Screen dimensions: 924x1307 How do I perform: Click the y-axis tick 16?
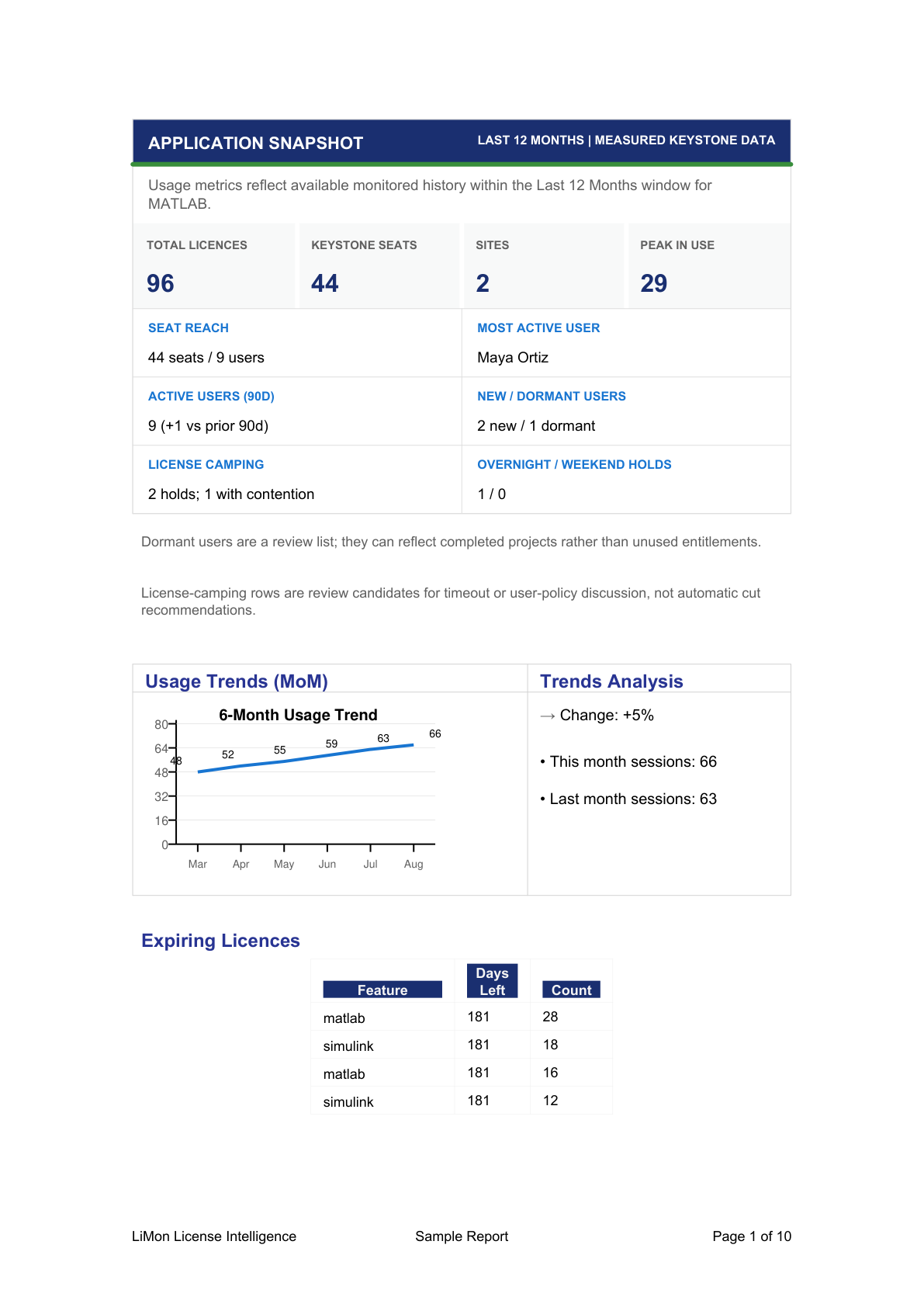click(x=161, y=820)
